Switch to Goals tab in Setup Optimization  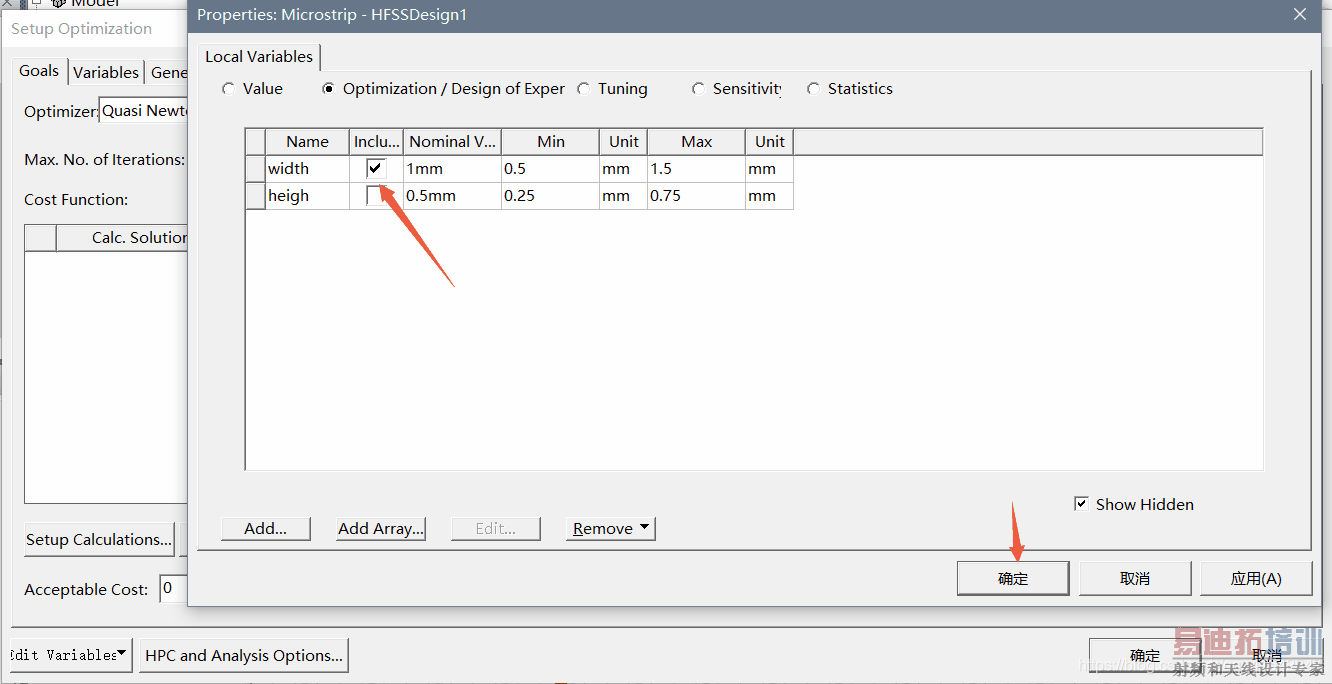(x=39, y=71)
